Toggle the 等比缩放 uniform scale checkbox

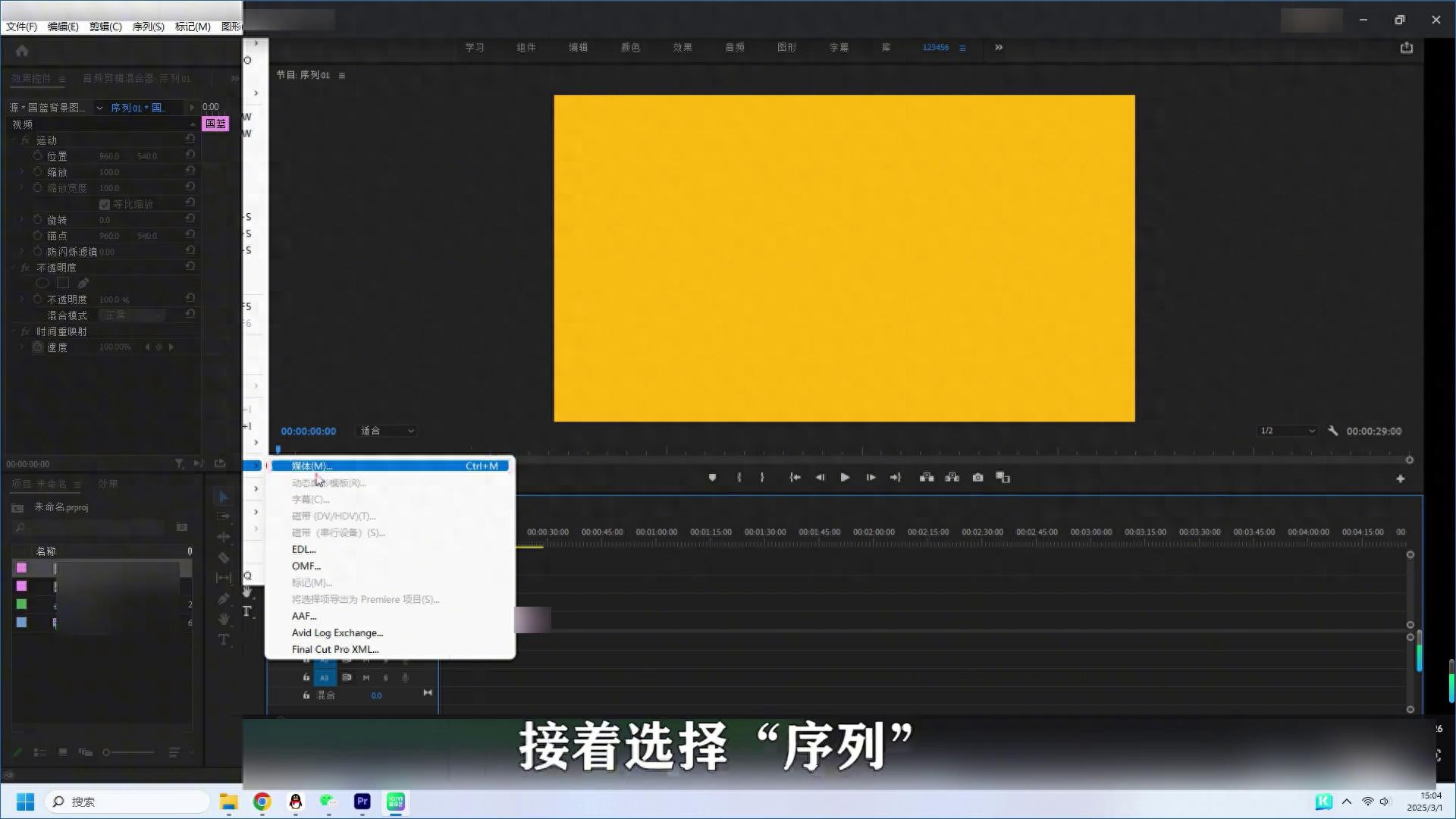click(105, 205)
